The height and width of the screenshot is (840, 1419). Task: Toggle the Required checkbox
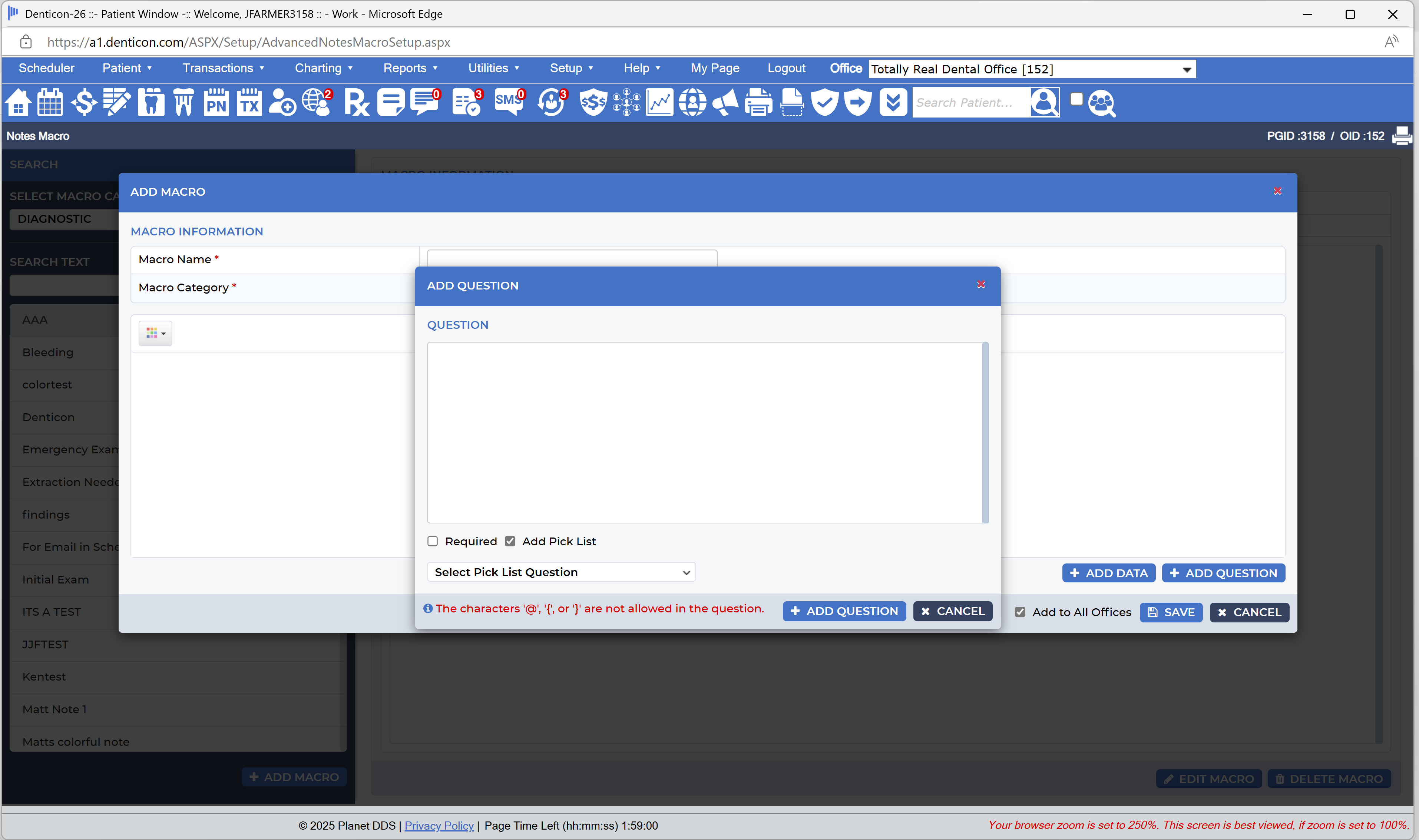click(433, 541)
